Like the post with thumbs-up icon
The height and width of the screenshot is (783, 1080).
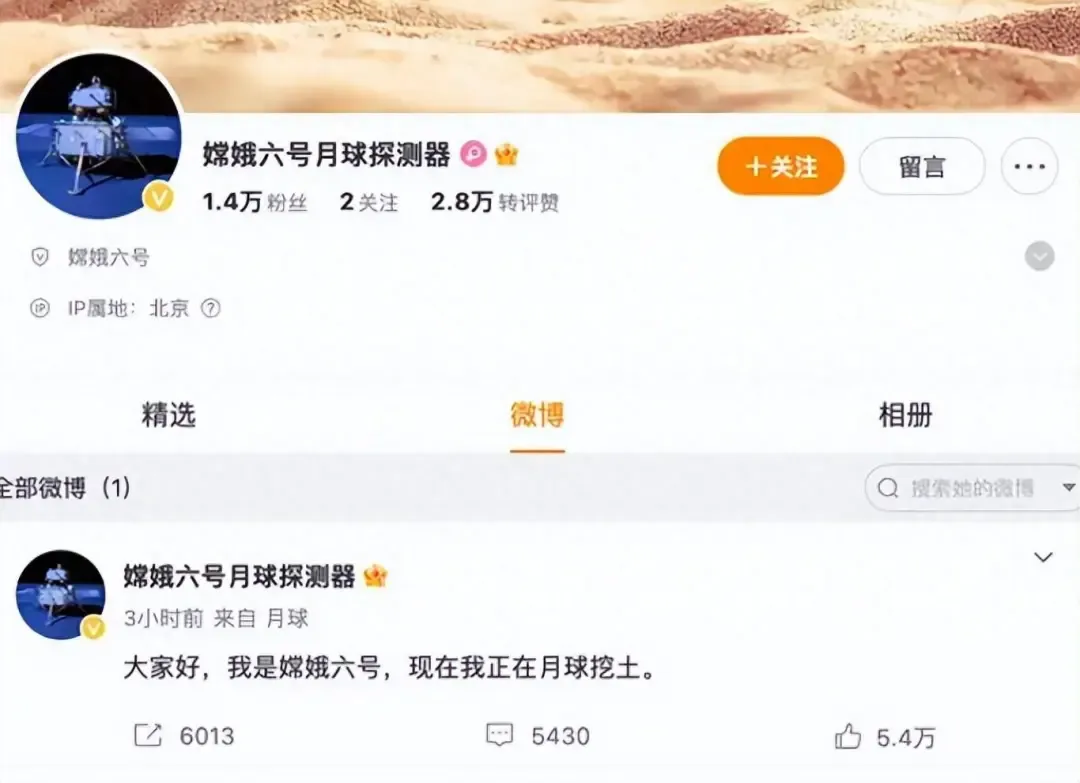coord(848,736)
